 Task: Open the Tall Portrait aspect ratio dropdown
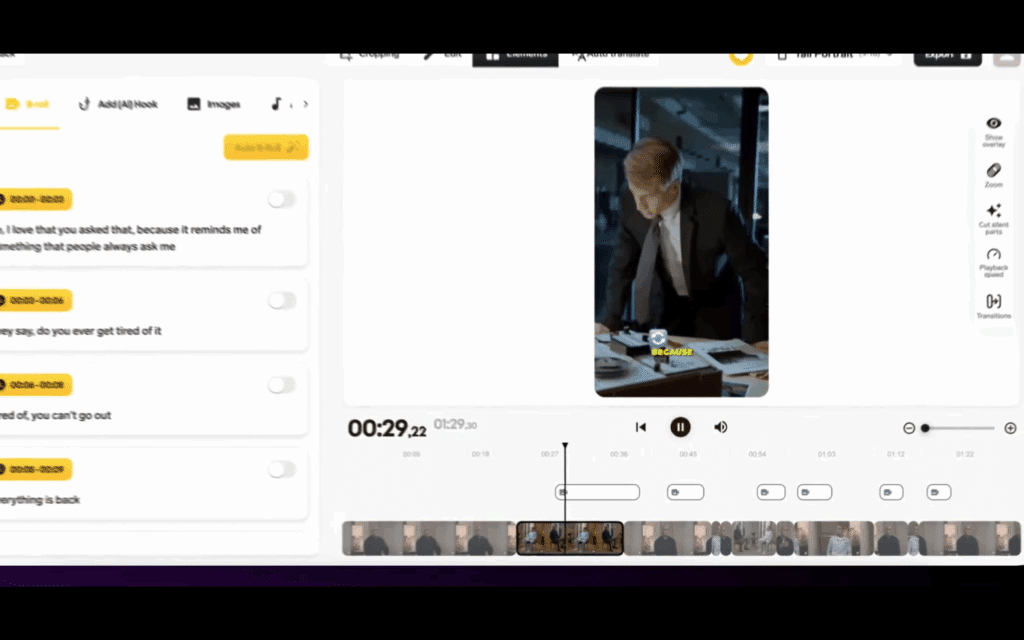(836, 57)
